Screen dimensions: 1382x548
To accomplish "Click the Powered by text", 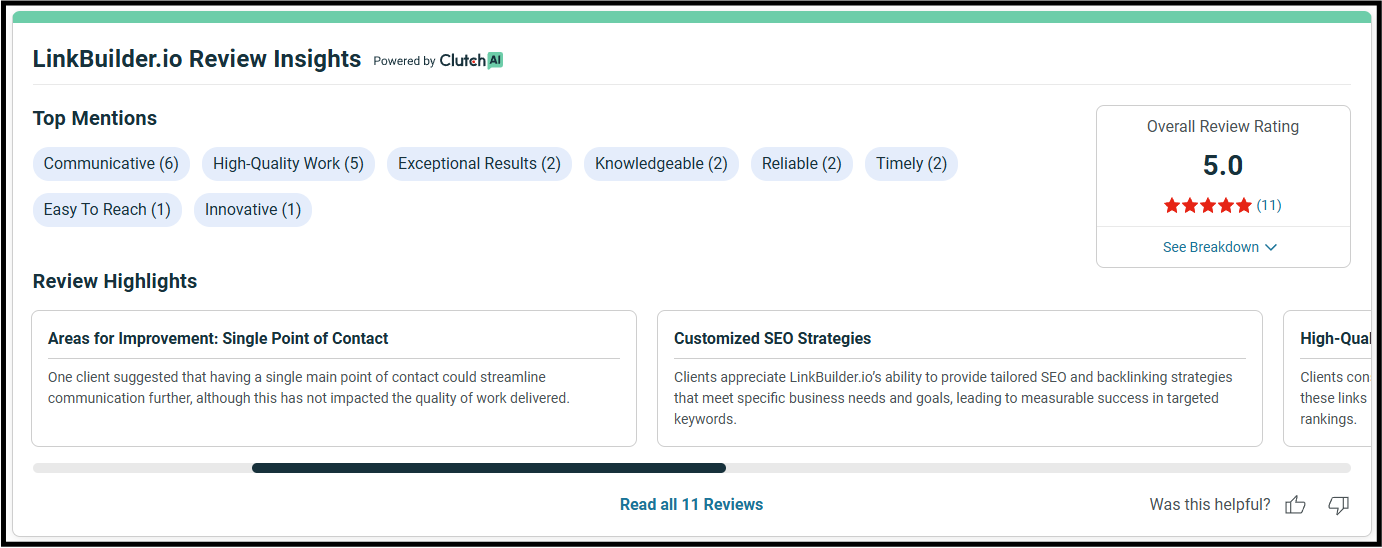I will coord(404,61).
